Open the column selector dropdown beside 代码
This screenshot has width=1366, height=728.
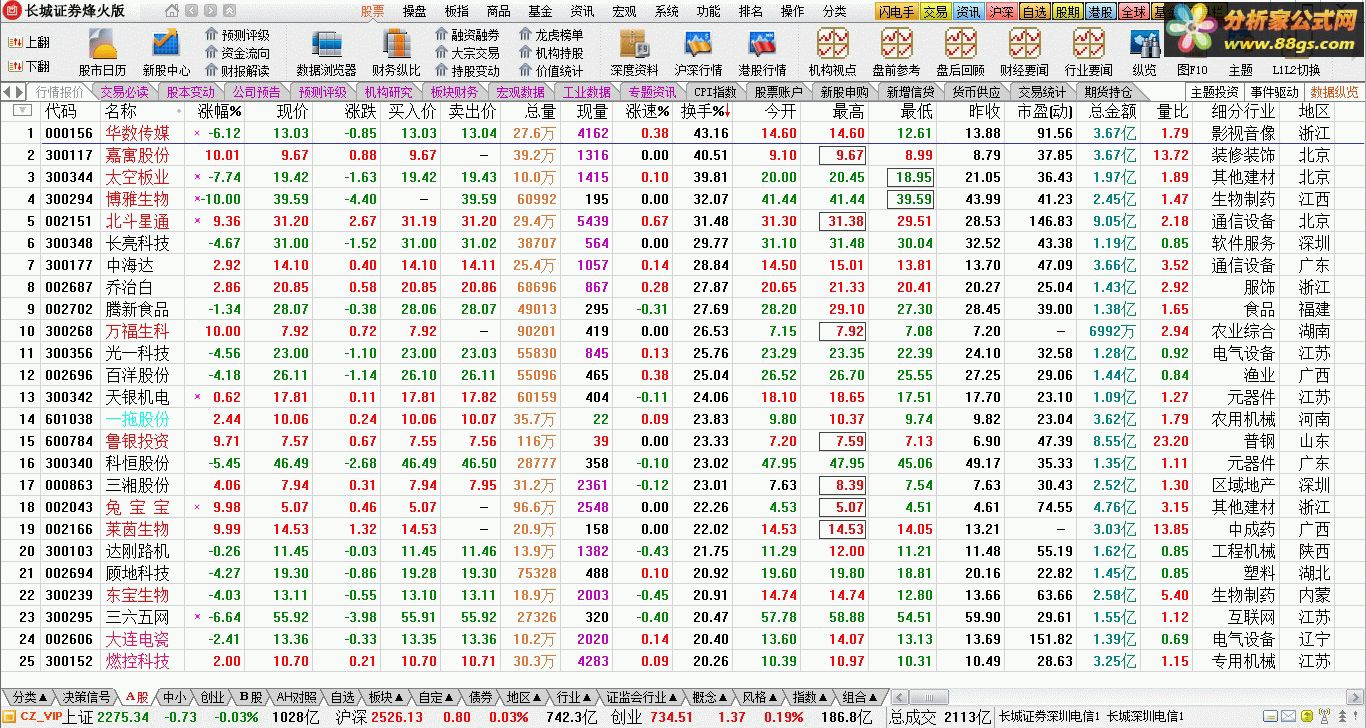[x=22, y=111]
